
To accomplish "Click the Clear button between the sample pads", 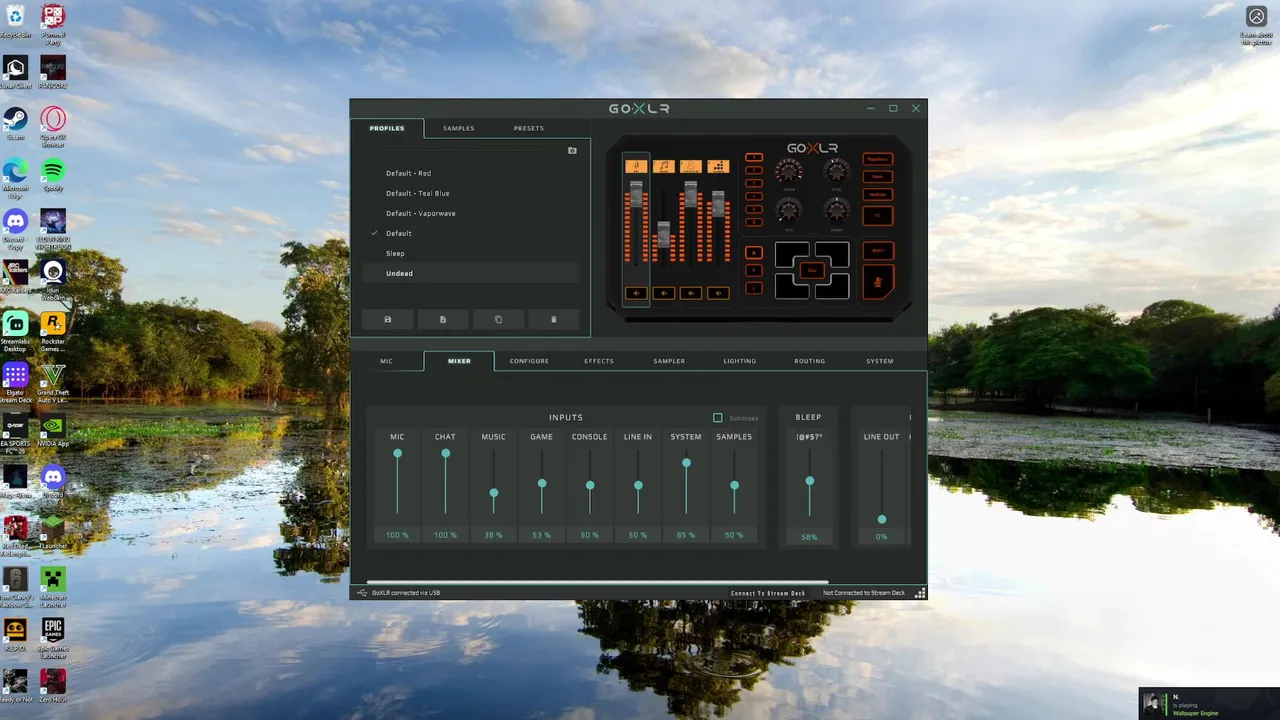I will [x=812, y=271].
